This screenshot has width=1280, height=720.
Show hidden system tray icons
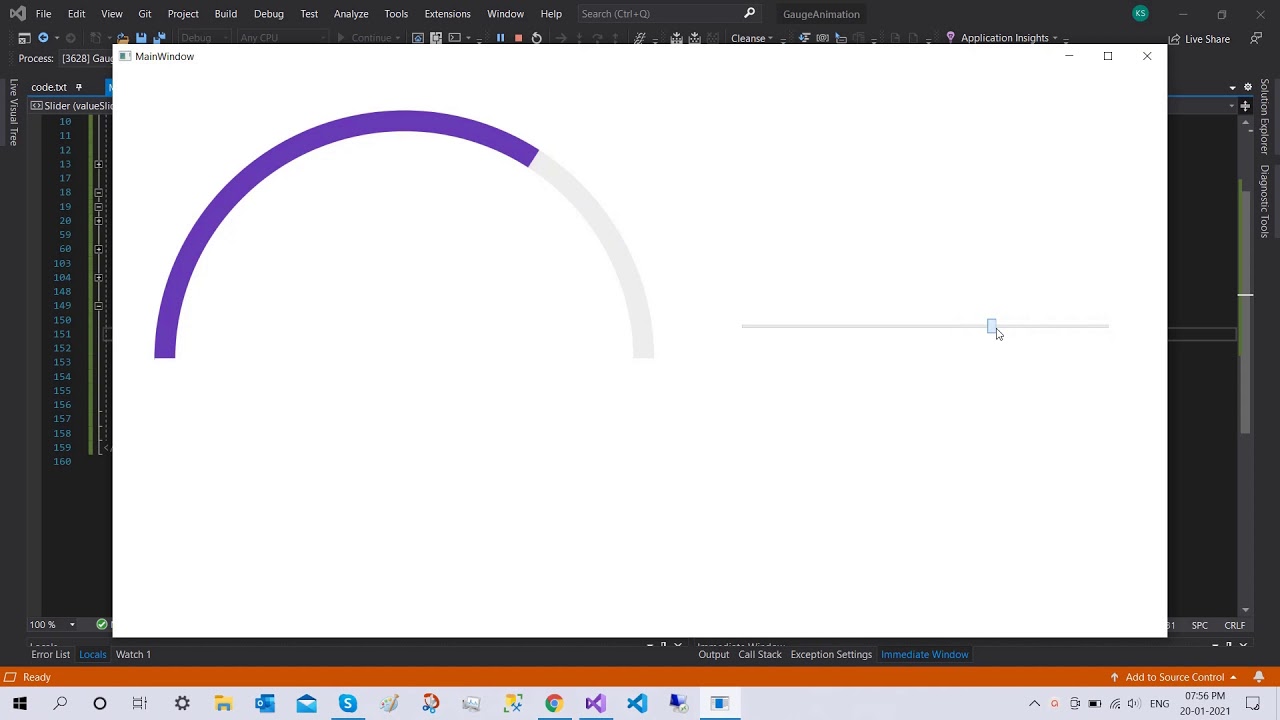point(1035,703)
